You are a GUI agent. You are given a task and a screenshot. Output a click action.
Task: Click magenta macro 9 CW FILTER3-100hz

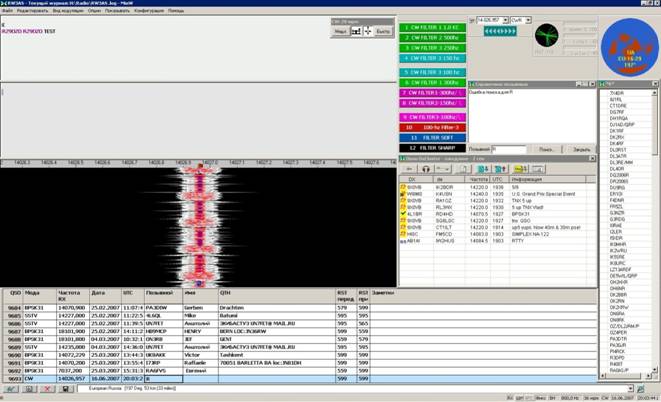433,117
